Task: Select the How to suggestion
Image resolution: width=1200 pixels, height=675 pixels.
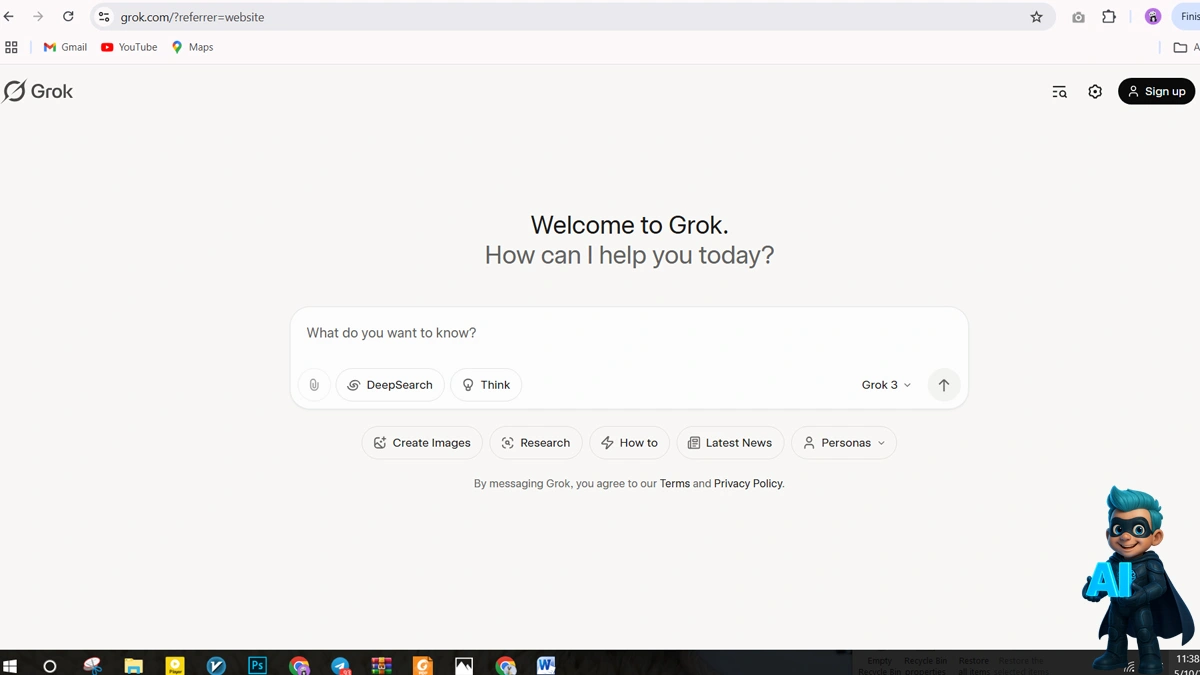Action: (x=630, y=443)
